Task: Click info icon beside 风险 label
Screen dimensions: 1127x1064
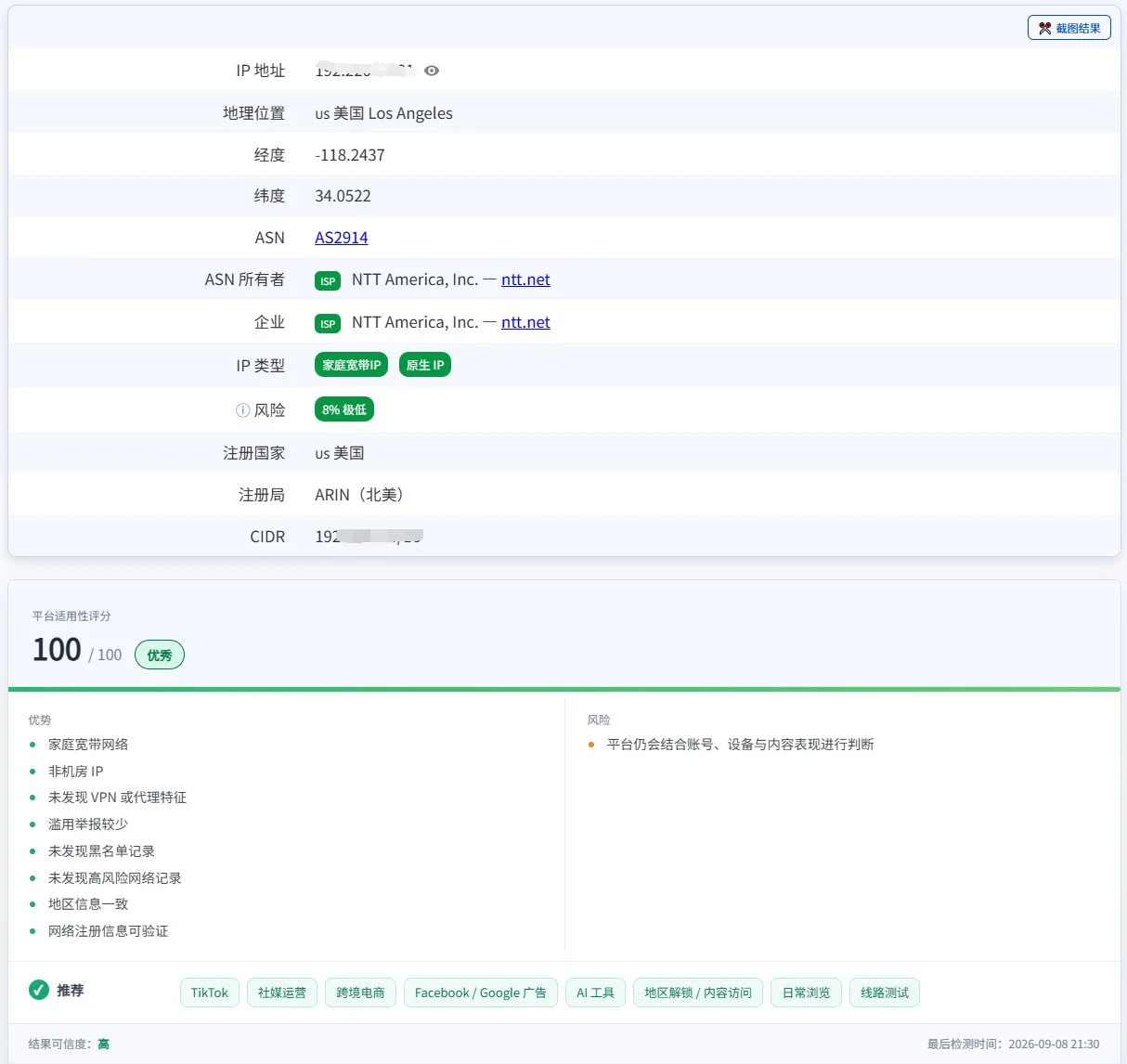Action: tap(242, 409)
